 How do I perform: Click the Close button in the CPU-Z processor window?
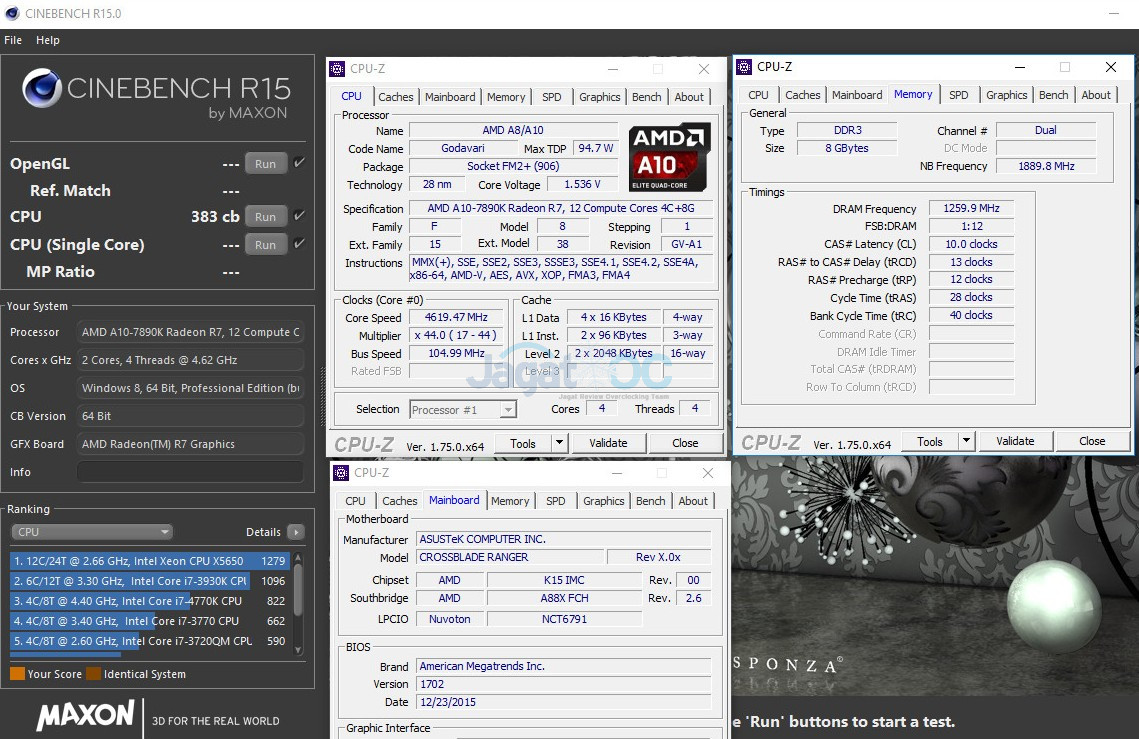685,443
